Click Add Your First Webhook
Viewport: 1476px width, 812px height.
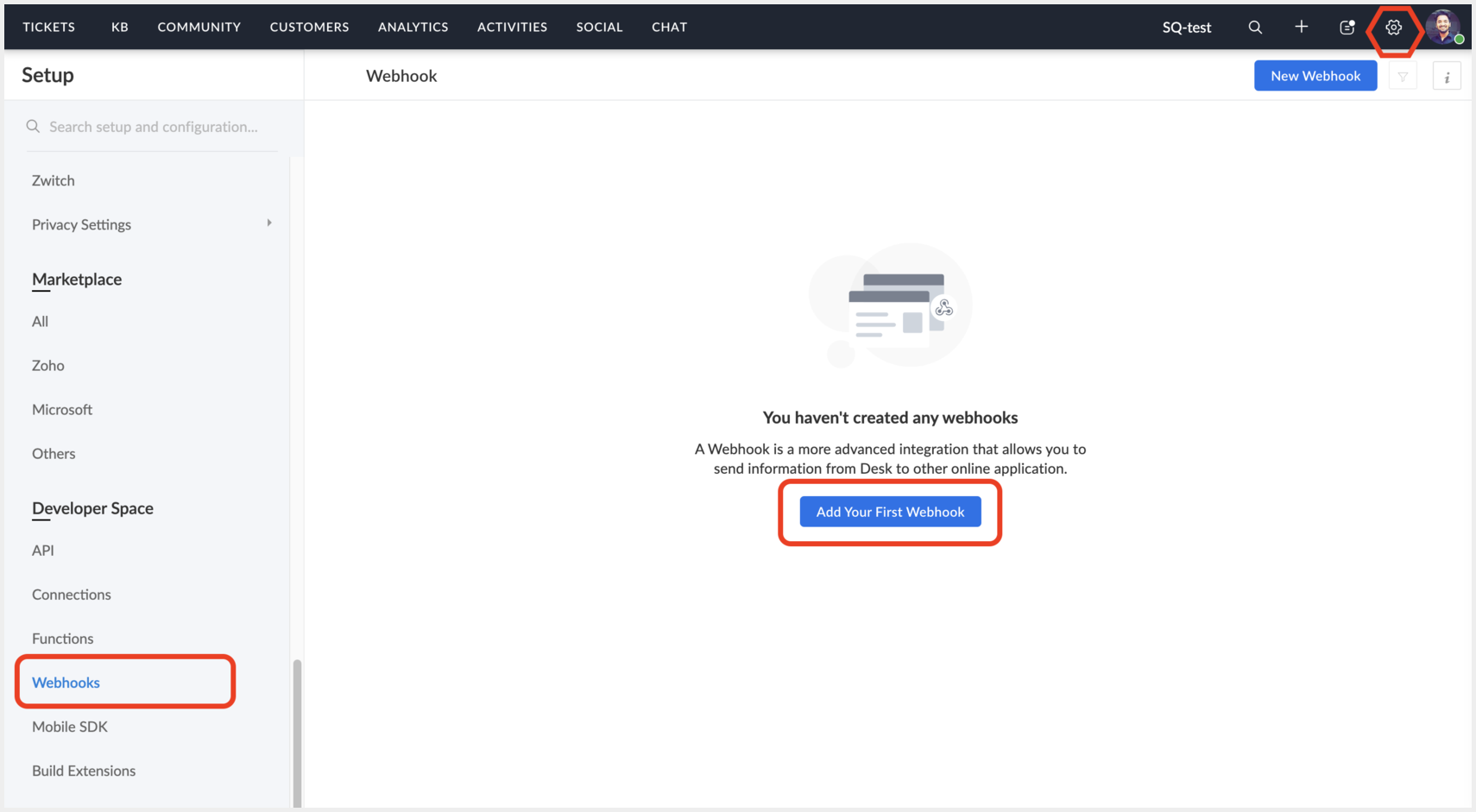890,512
